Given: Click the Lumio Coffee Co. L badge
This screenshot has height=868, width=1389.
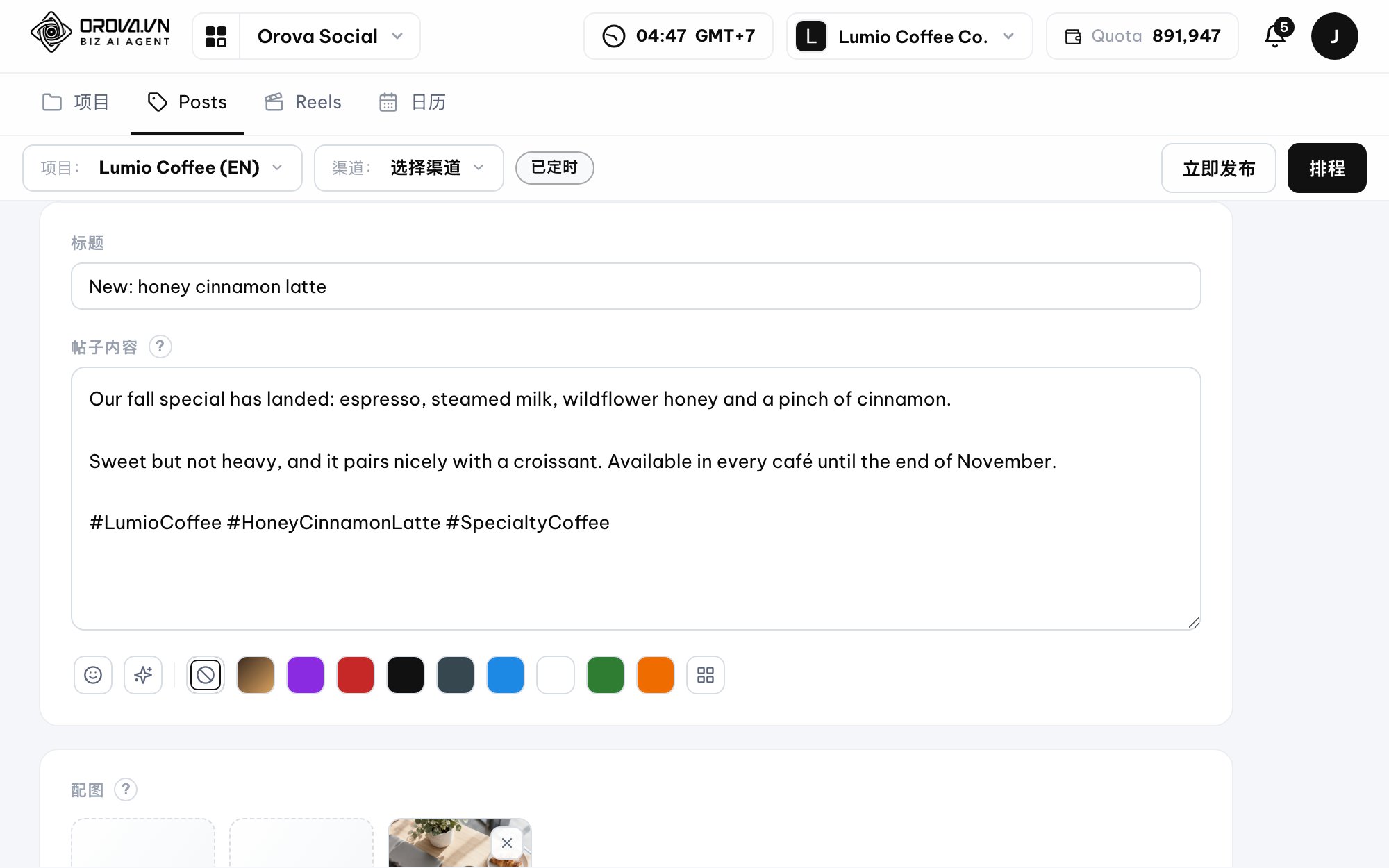Looking at the screenshot, I should click(x=811, y=36).
